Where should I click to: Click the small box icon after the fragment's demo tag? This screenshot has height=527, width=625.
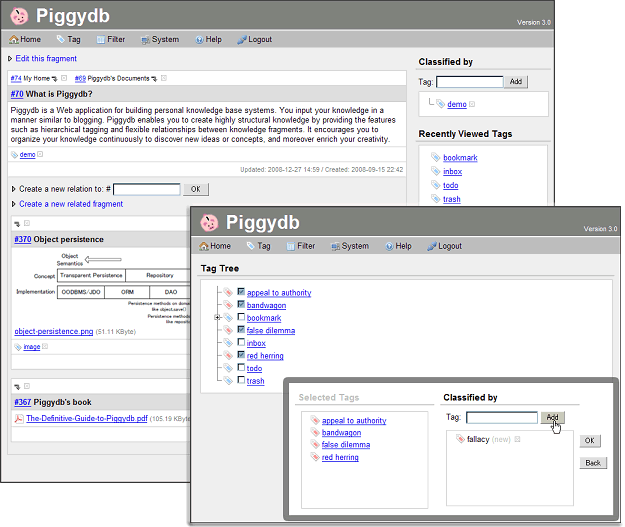tap(40, 154)
